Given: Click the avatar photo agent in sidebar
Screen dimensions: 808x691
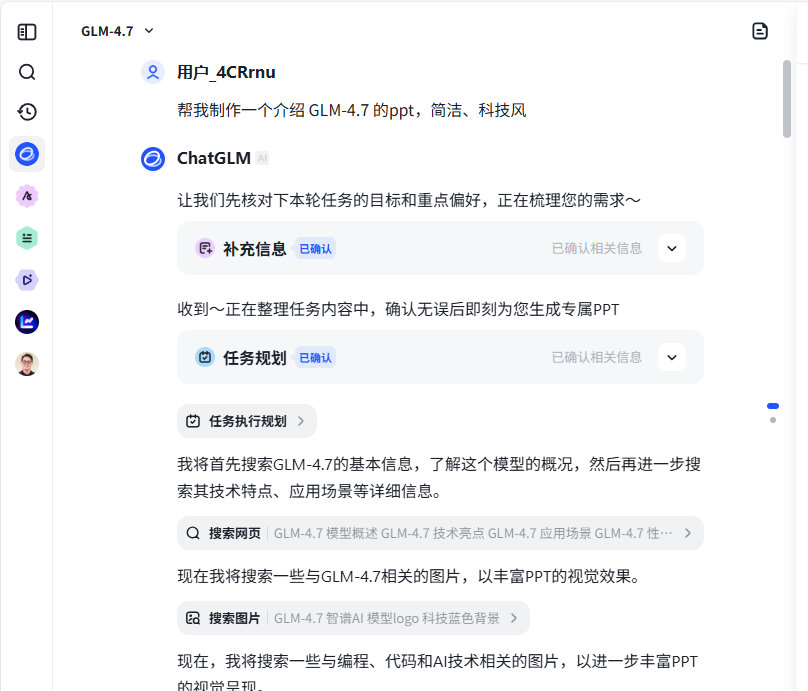Looking at the screenshot, I should 27,364.
